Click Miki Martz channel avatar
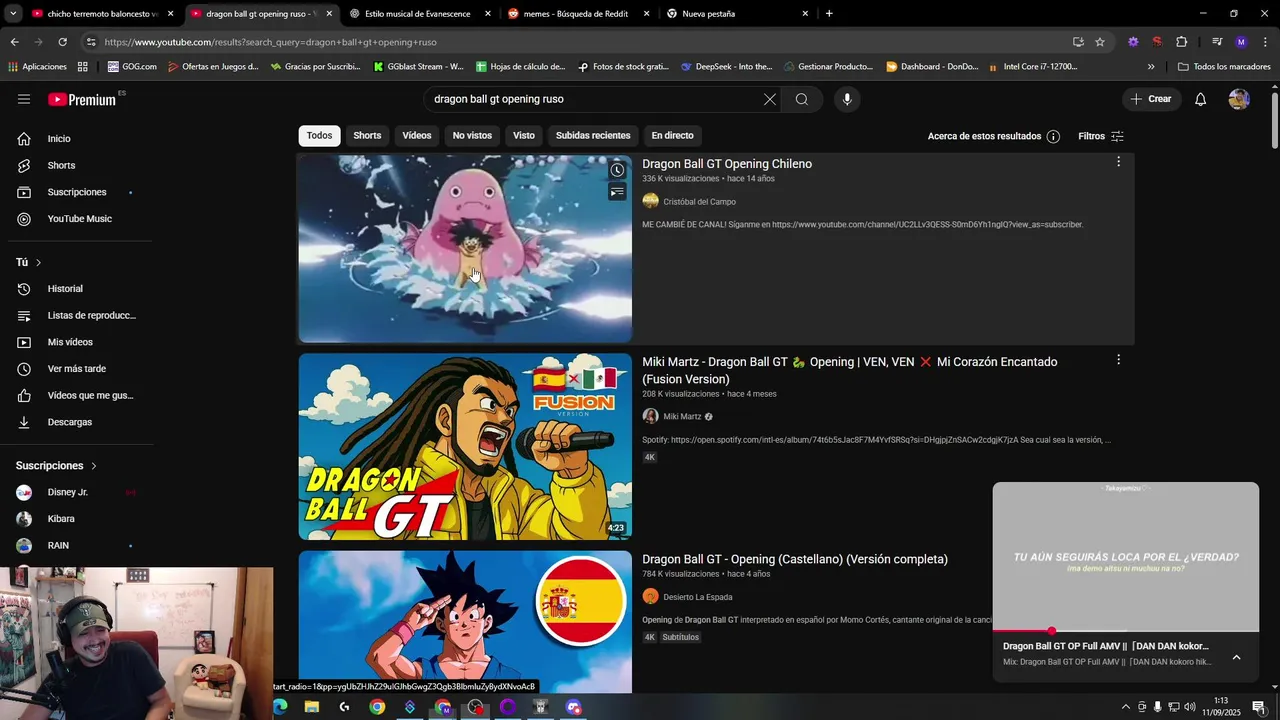Screen dimensions: 1280x720 (651, 416)
